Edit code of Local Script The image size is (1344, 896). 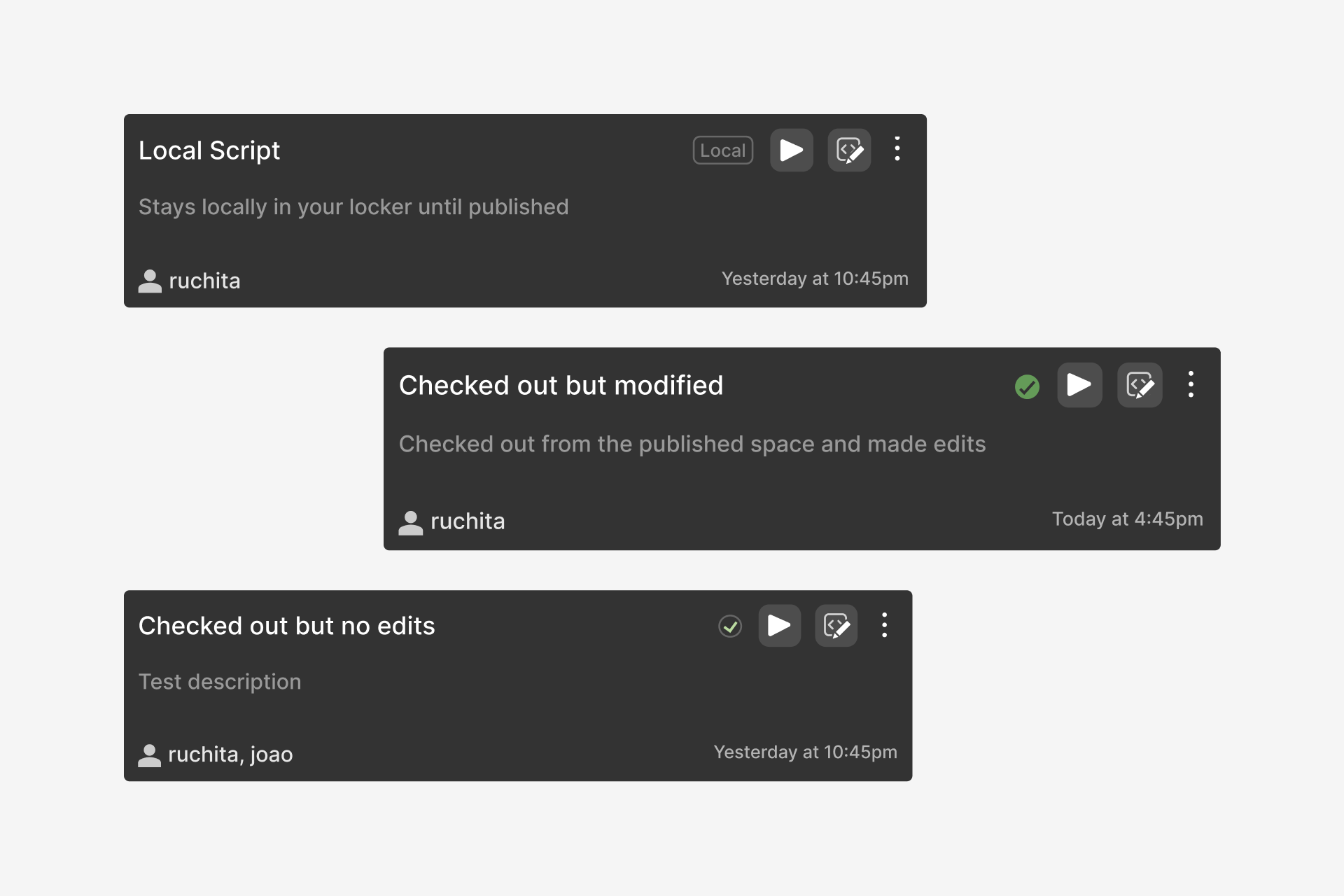849,150
